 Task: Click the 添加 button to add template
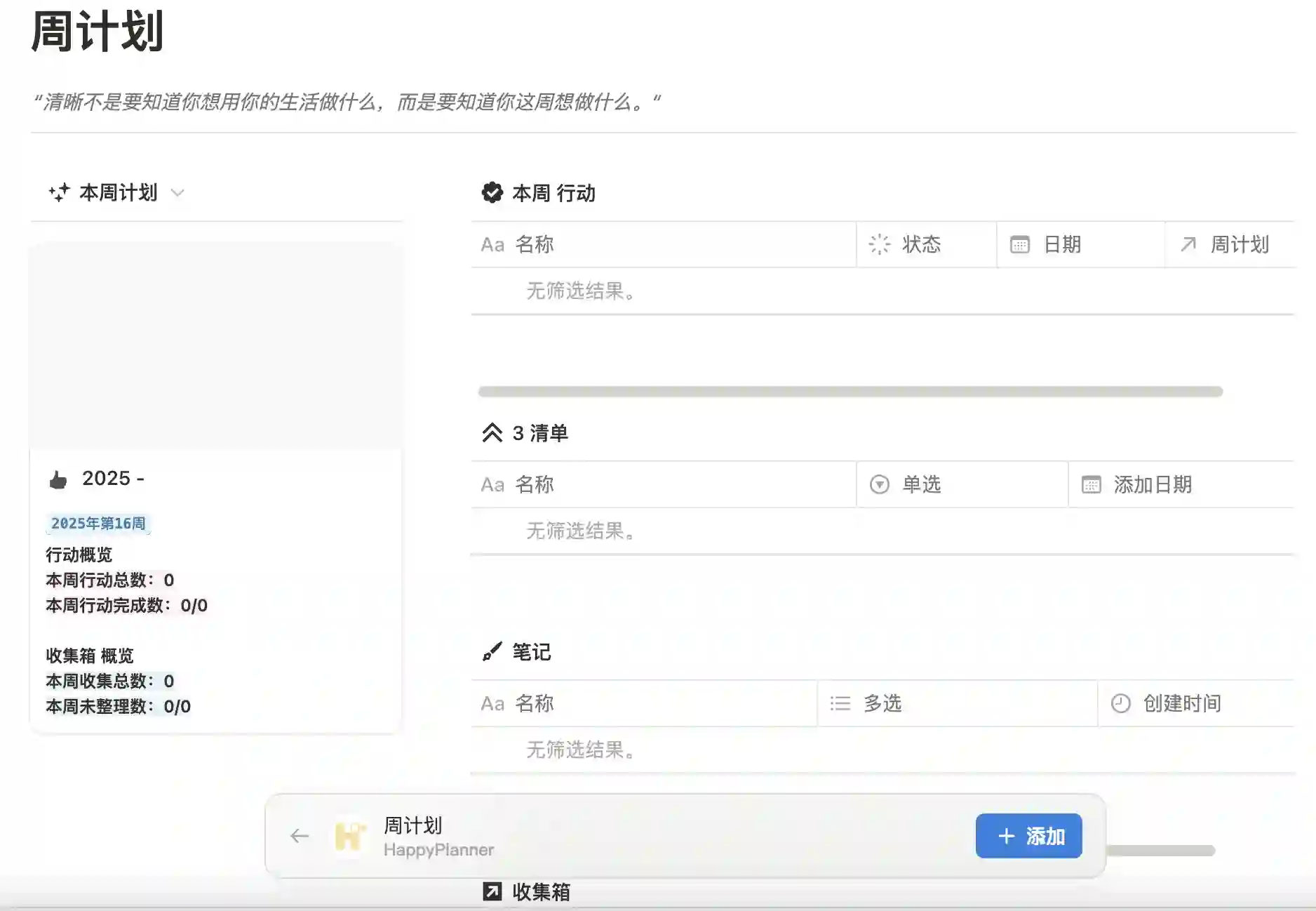[x=1028, y=836]
